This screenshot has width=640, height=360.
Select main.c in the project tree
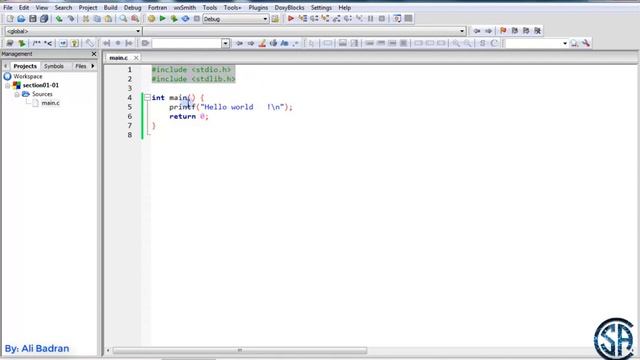coord(50,103)
